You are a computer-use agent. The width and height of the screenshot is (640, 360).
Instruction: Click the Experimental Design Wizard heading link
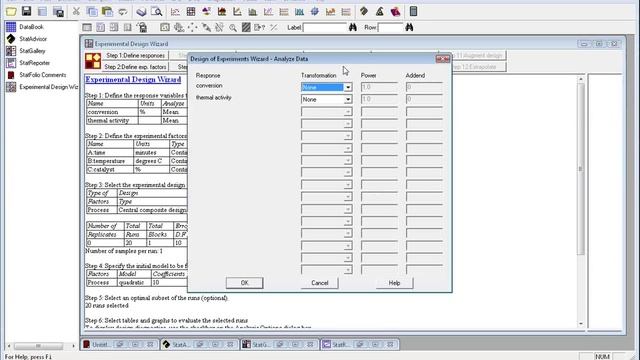tap(133, 80)
